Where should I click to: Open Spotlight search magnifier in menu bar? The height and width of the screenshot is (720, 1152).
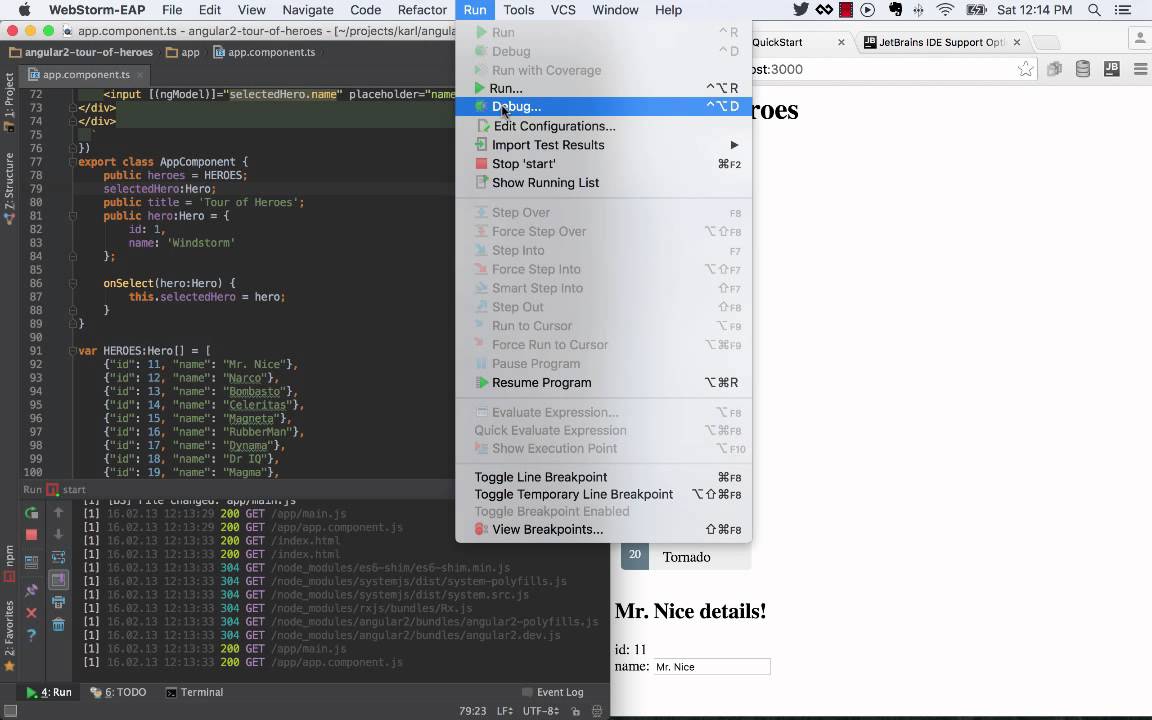click(1094, 10)
